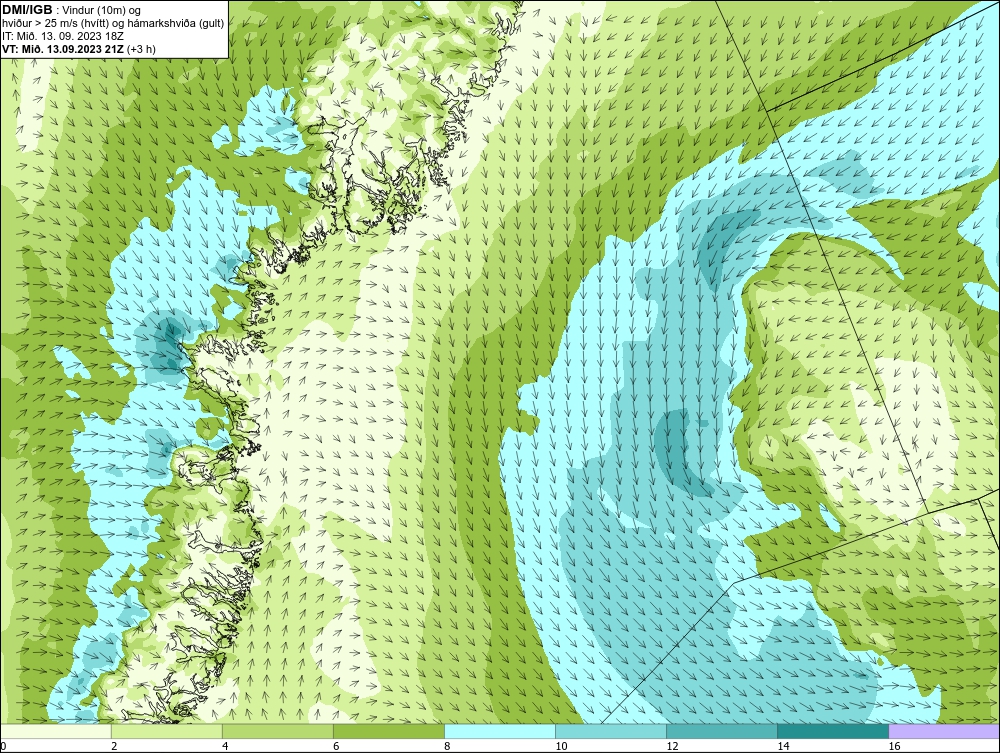This screenshot has width=1000, height=753.
Task: Click the legend label '16'
Action: coord(894,746)
